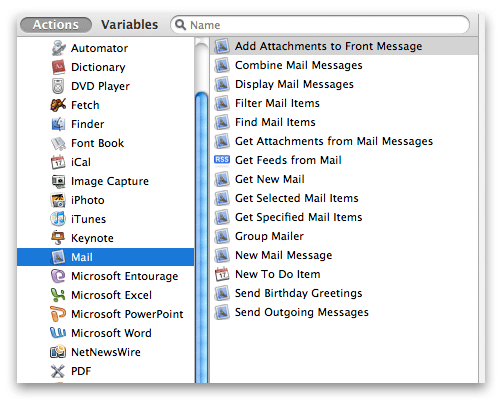This screenshot has width=502, height=407.
Task: Select the Find Mail Items action
Action: pos(344,122)
